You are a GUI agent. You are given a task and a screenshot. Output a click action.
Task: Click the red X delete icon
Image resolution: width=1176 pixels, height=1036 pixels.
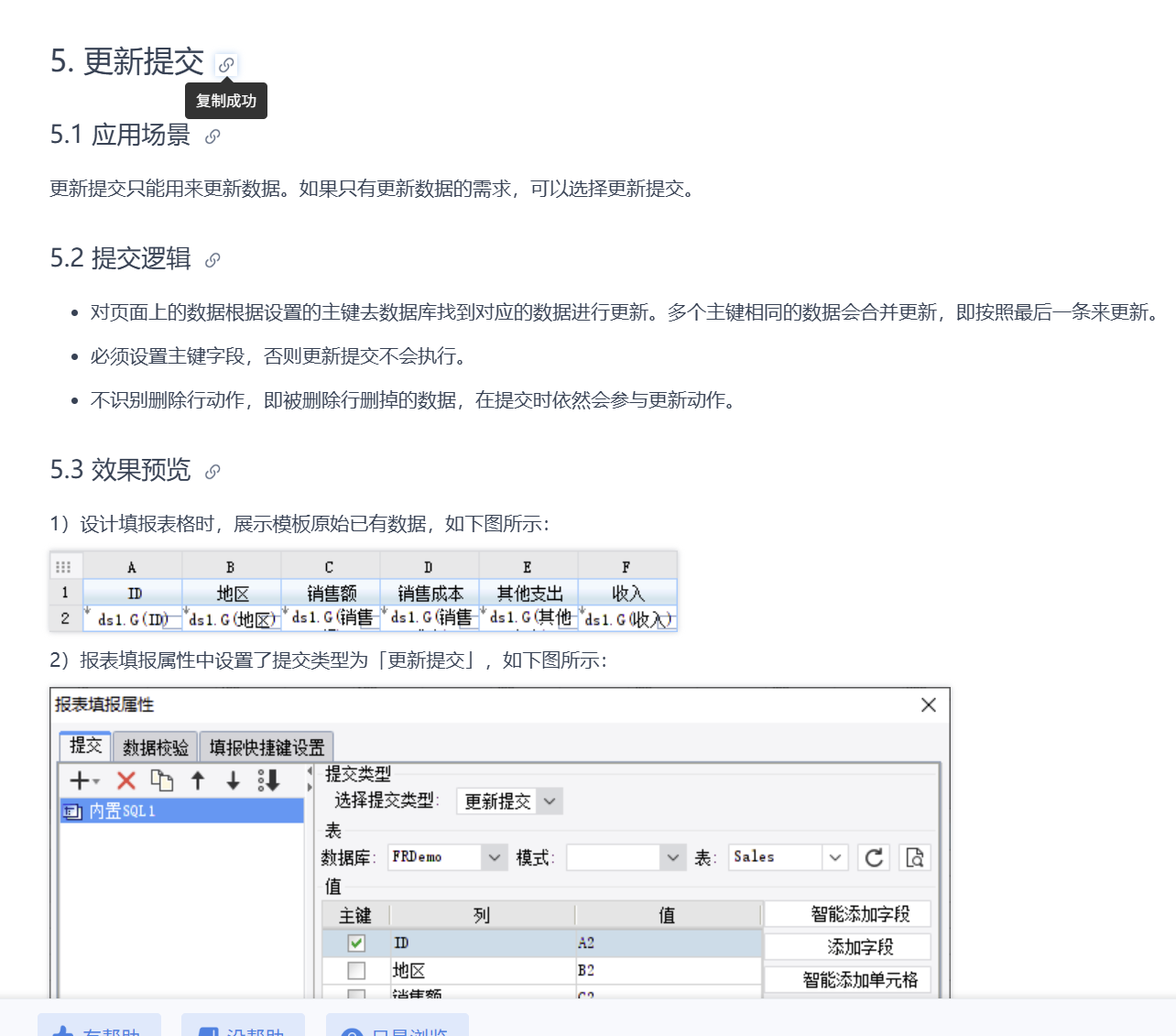coord(126,780)
